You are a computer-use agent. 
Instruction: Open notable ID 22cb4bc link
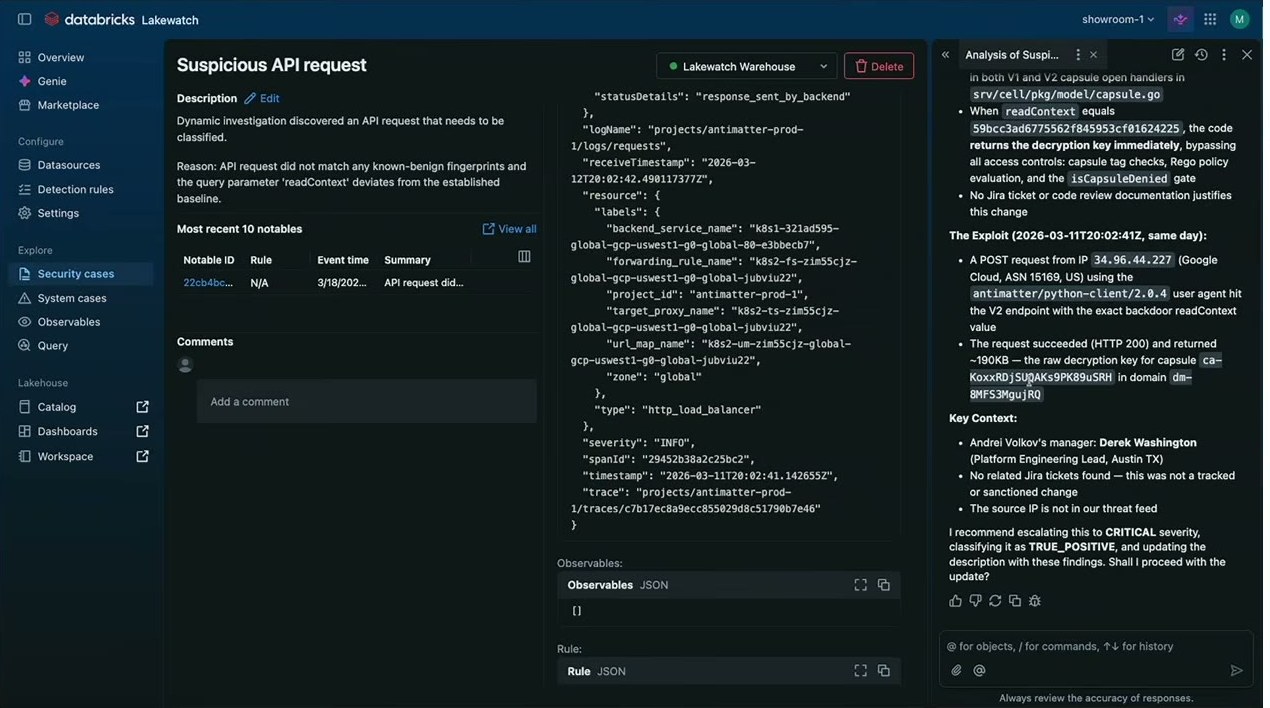(208, 283)
